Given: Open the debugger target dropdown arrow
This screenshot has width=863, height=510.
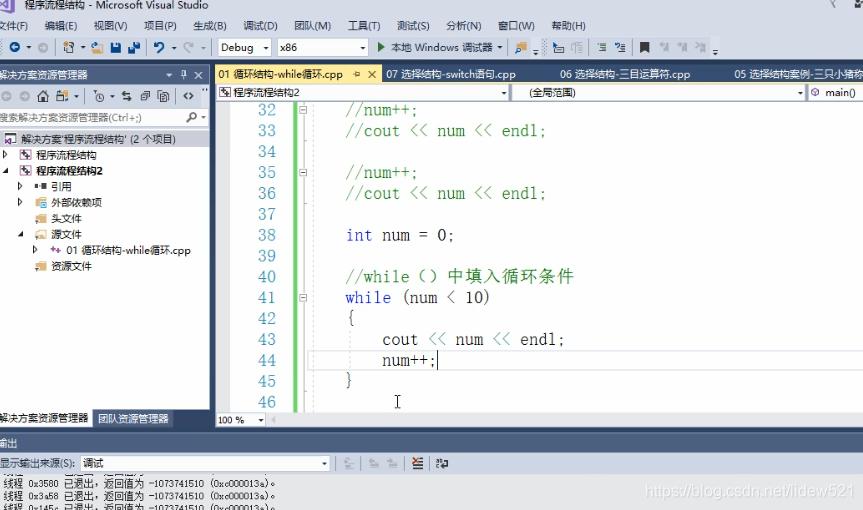Looking at the screenshot, I should click(500, 47).
